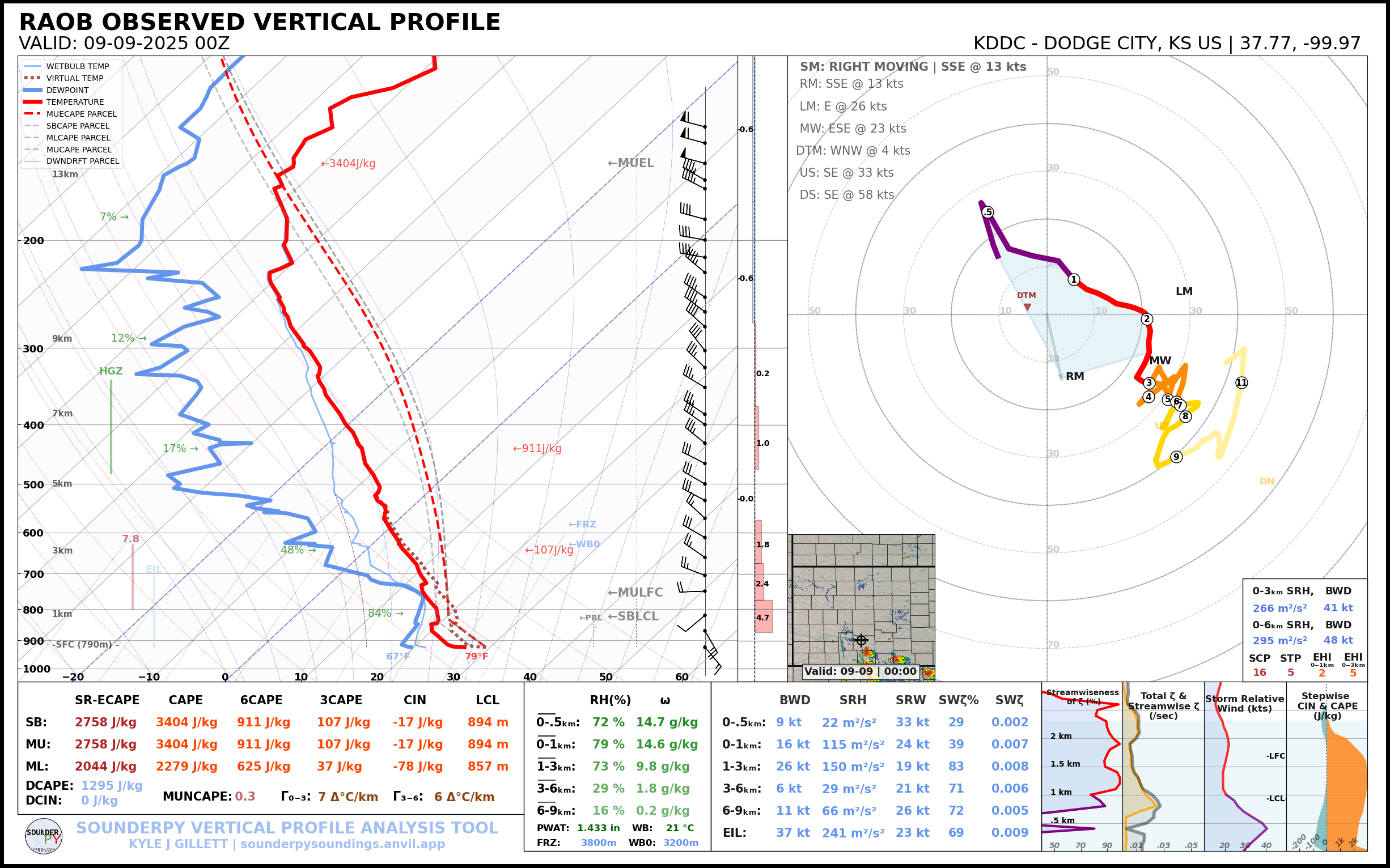This screenshot has width=1390, height=868.
Task: Click hodograph height marker labeled 1
Action: tap(1074, 279)
